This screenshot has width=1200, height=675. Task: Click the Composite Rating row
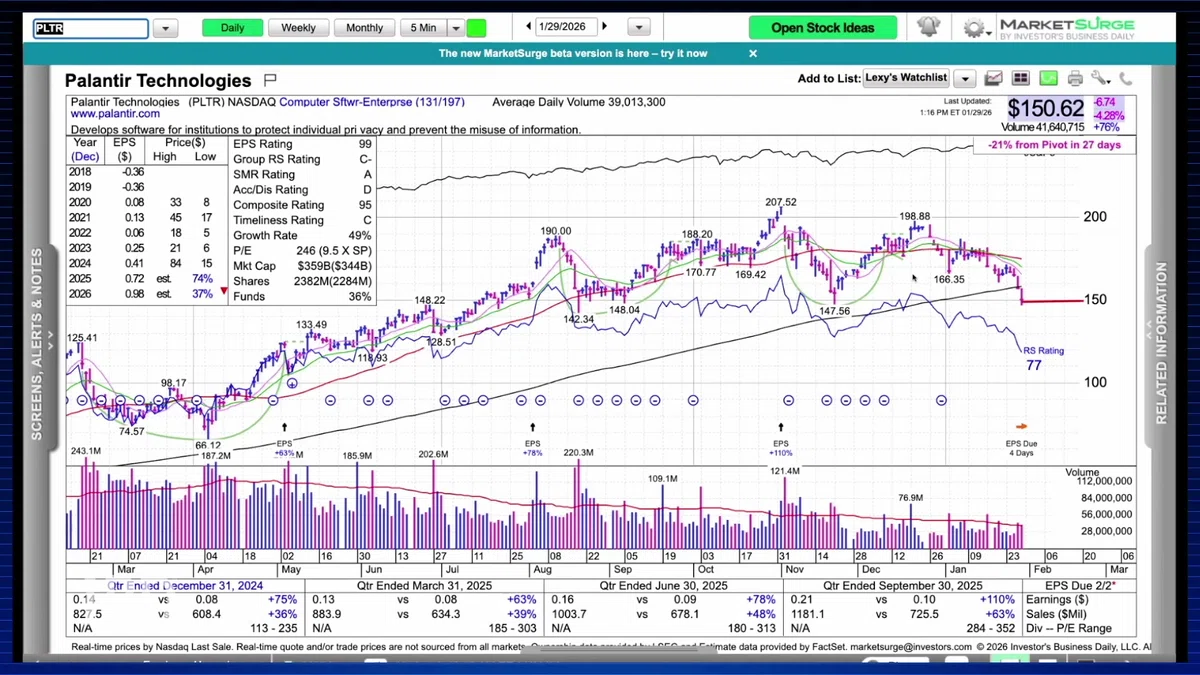(303, 205)
